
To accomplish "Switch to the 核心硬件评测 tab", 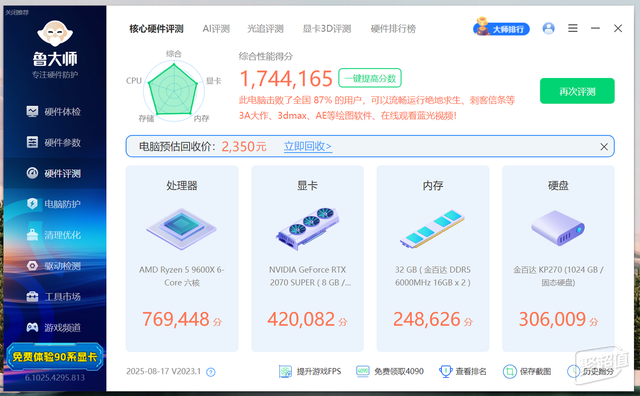I will coord(156,29).
